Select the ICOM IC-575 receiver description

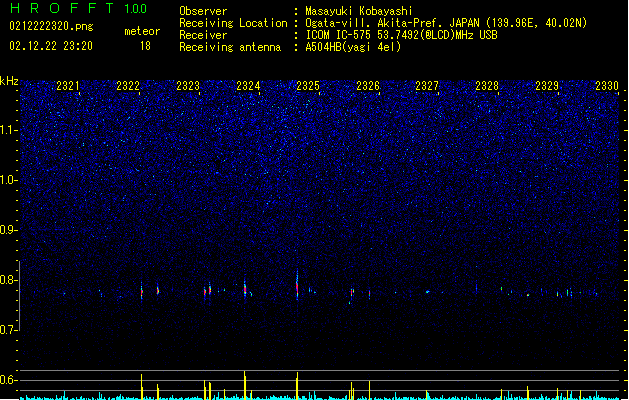[402, 35]
